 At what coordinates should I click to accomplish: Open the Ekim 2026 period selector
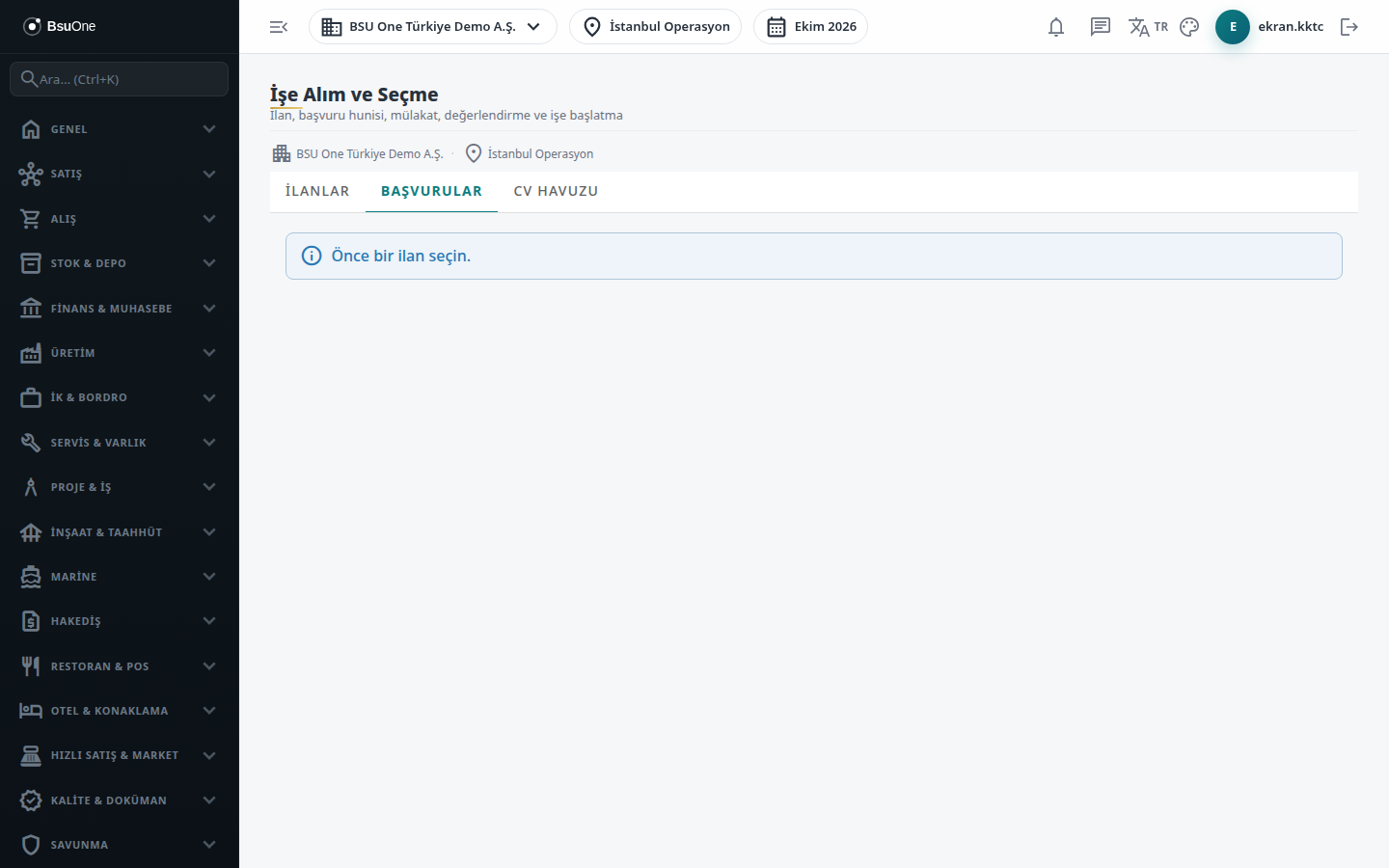[x=810, y=27]
